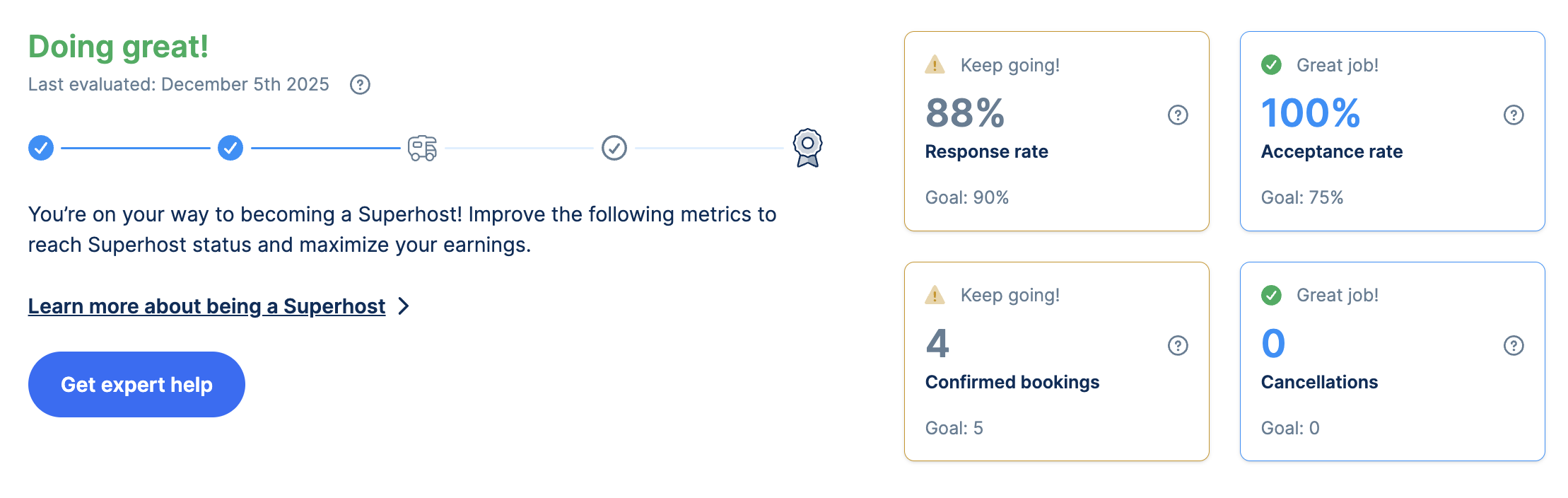Click warning triangle on Confirmed bookings card

pos(935,295)
